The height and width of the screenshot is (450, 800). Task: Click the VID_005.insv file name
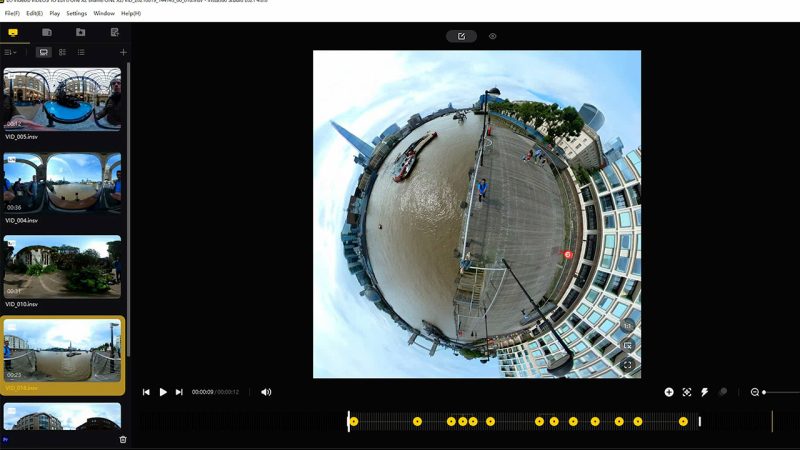point(21,137)
